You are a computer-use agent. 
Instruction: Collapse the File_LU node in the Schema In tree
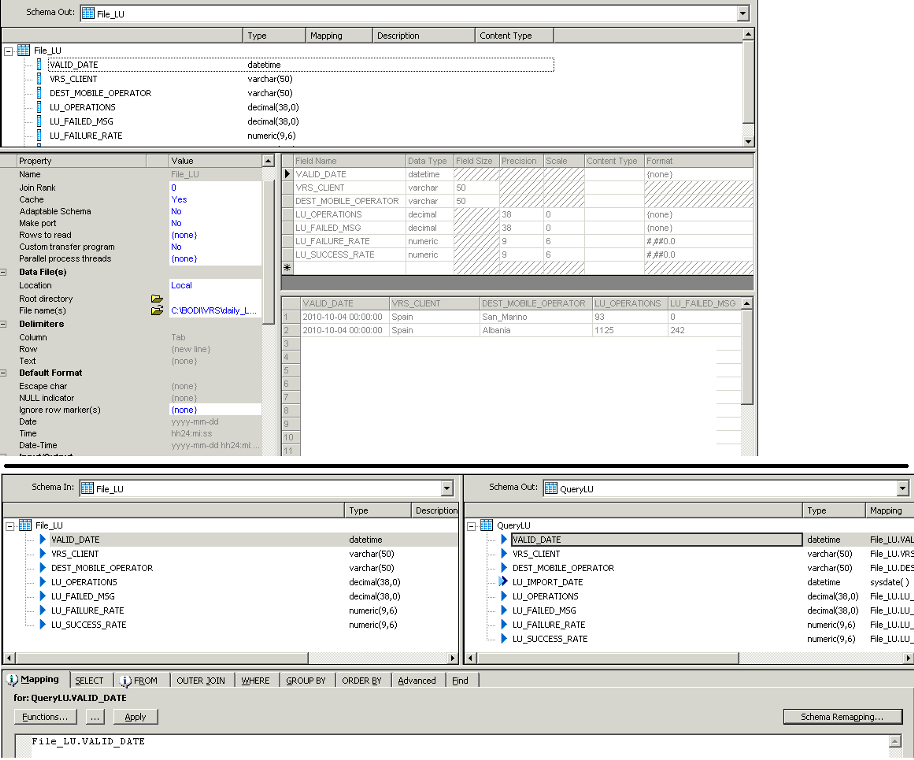[10, 526]
